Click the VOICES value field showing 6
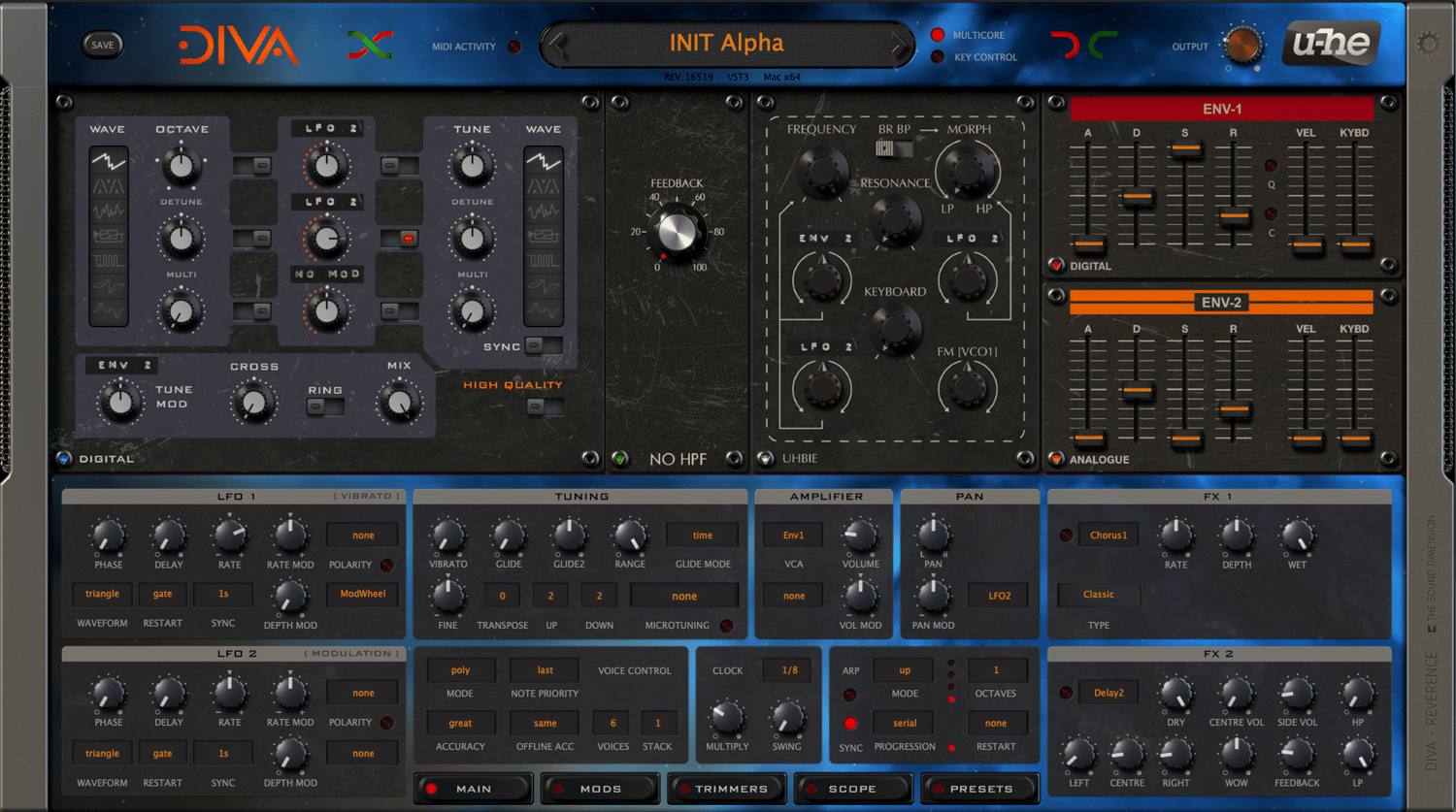1456x812 pixels. (612, 723)
